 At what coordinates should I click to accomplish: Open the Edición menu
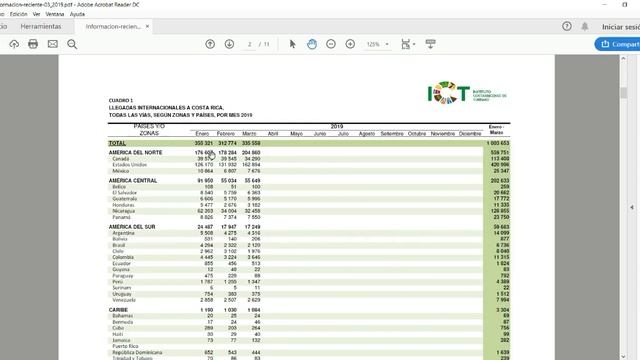[x=18, y=14]
